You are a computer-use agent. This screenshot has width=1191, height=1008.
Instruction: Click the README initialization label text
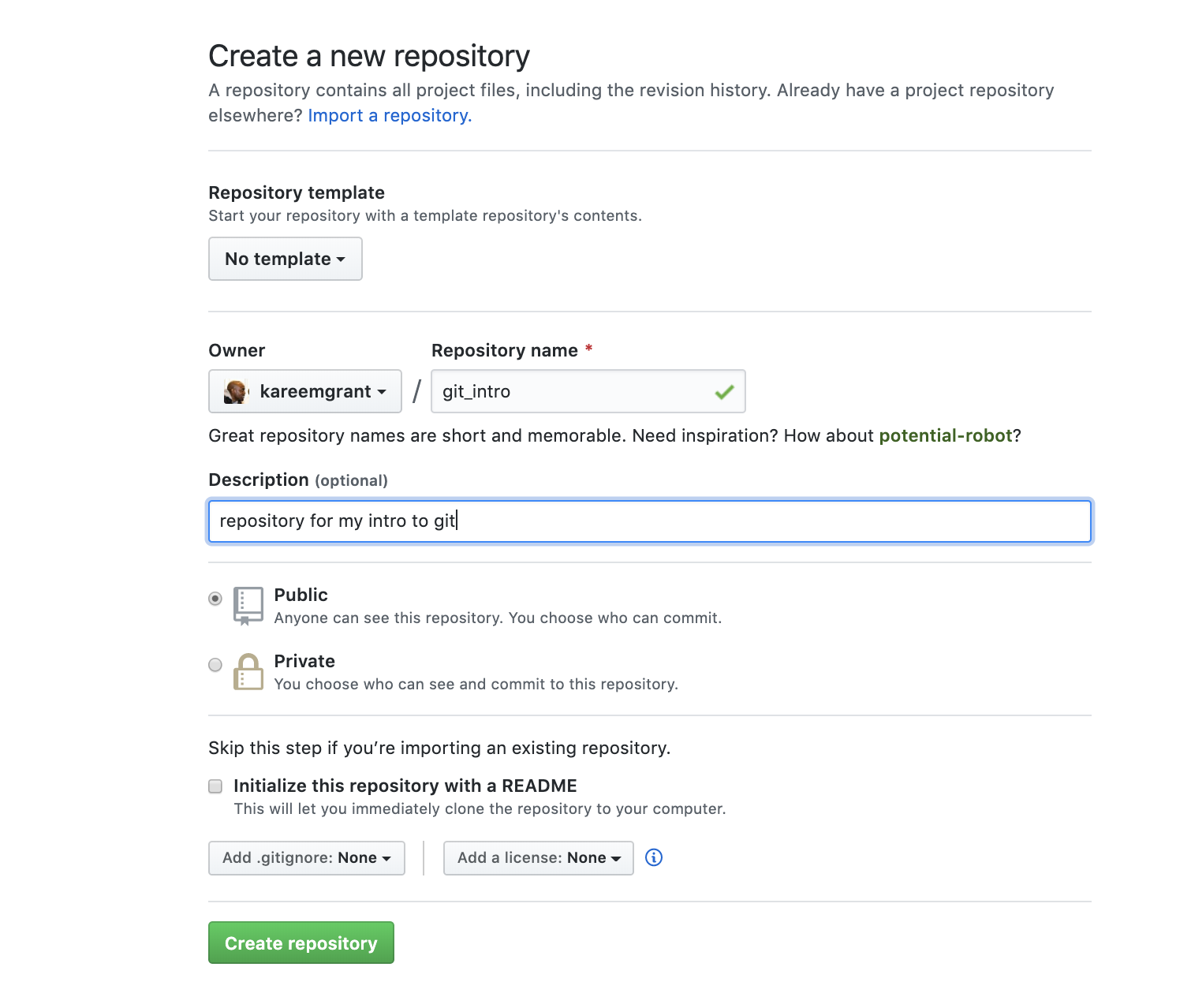click(x=405, y=786)
